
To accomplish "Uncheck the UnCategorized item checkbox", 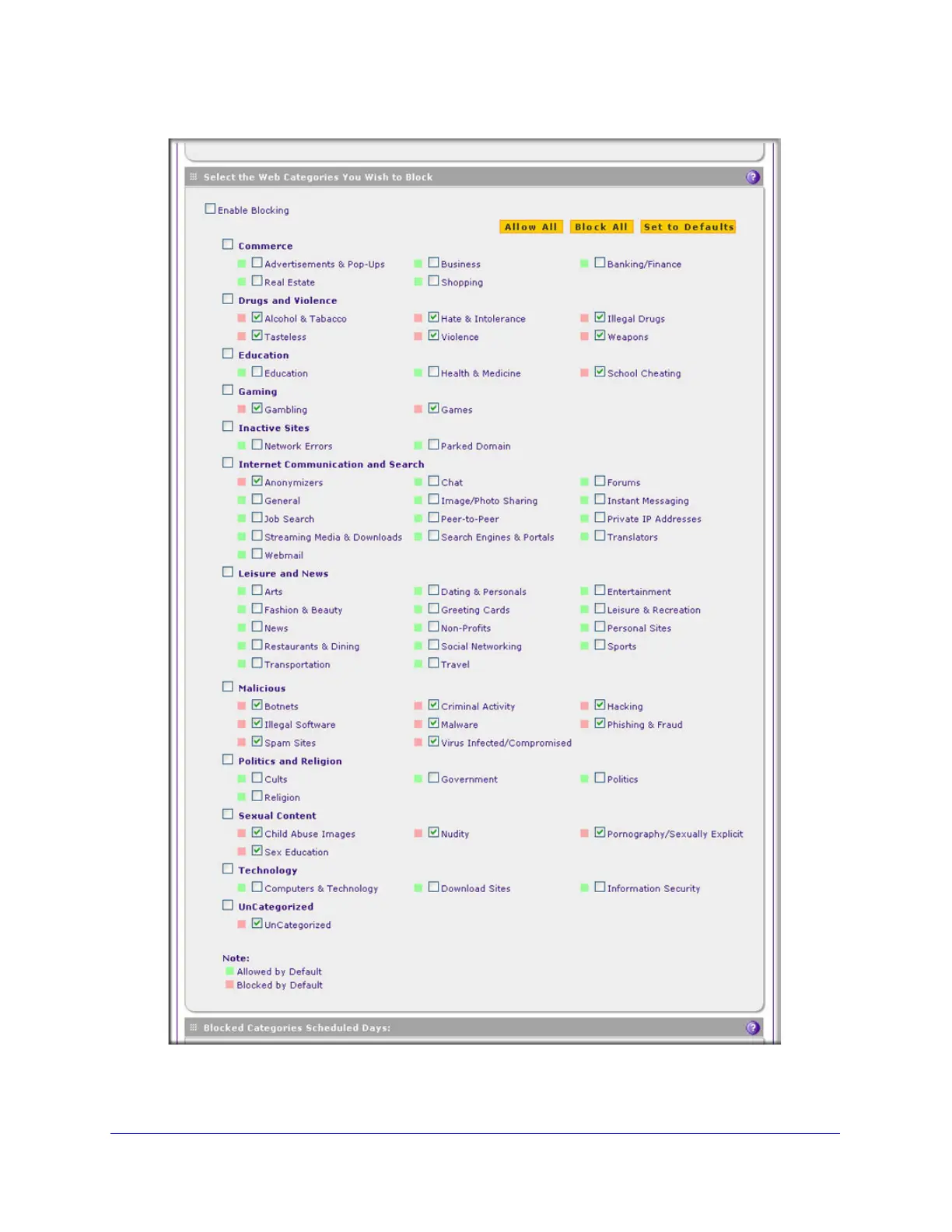I will pos(257,923).
